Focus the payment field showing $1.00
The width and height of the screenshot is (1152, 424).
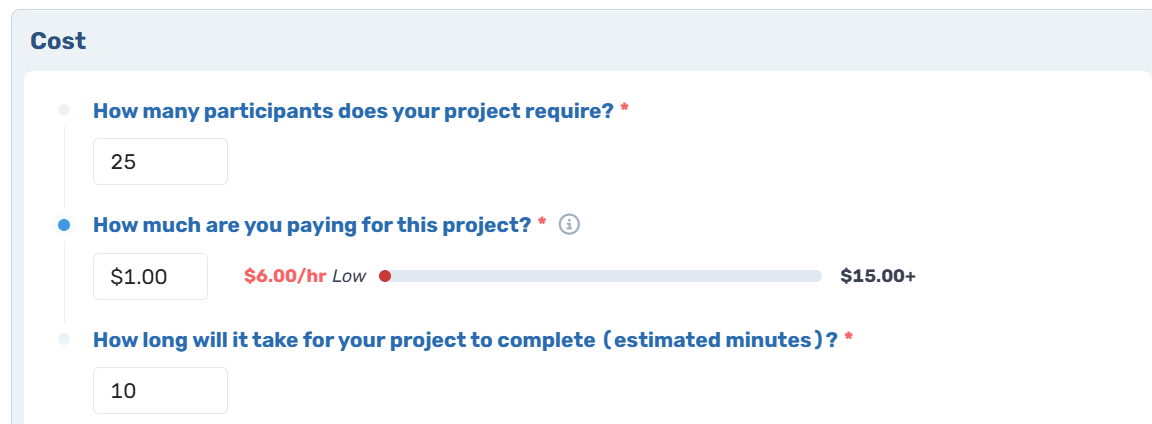pyautogui.click(x=151, y=276)
